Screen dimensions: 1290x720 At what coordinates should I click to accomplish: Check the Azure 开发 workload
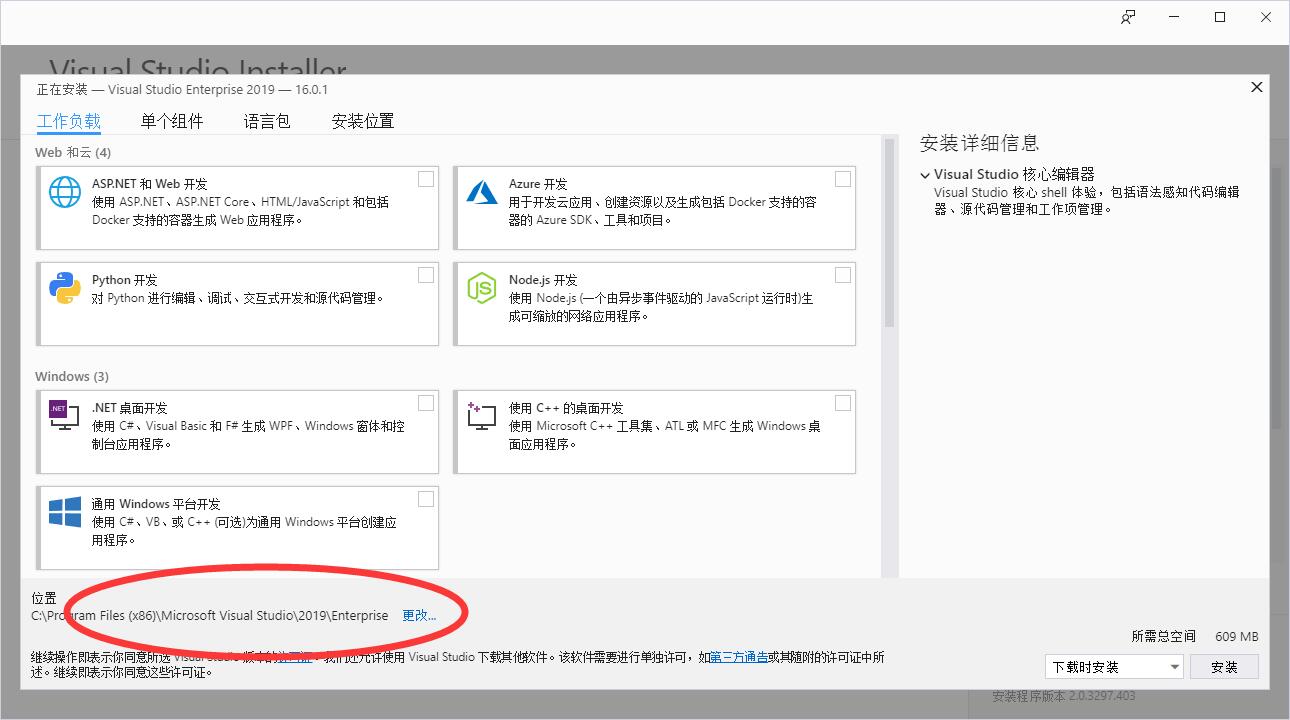[x=843, y=179]
